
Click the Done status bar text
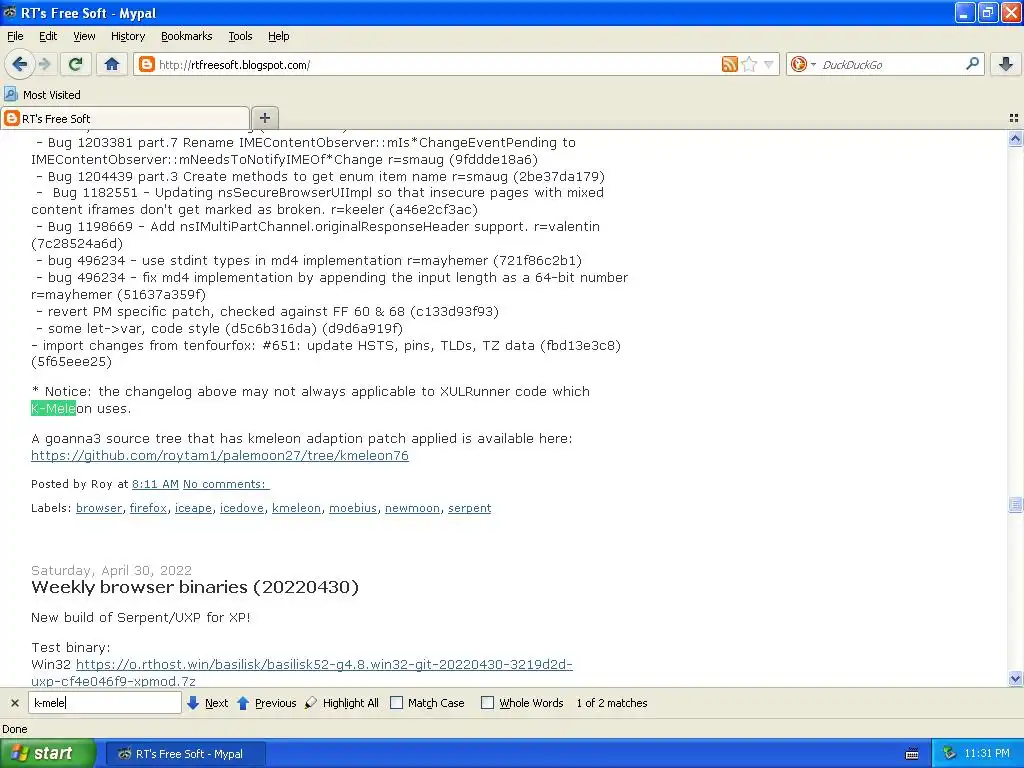(15, 729)
